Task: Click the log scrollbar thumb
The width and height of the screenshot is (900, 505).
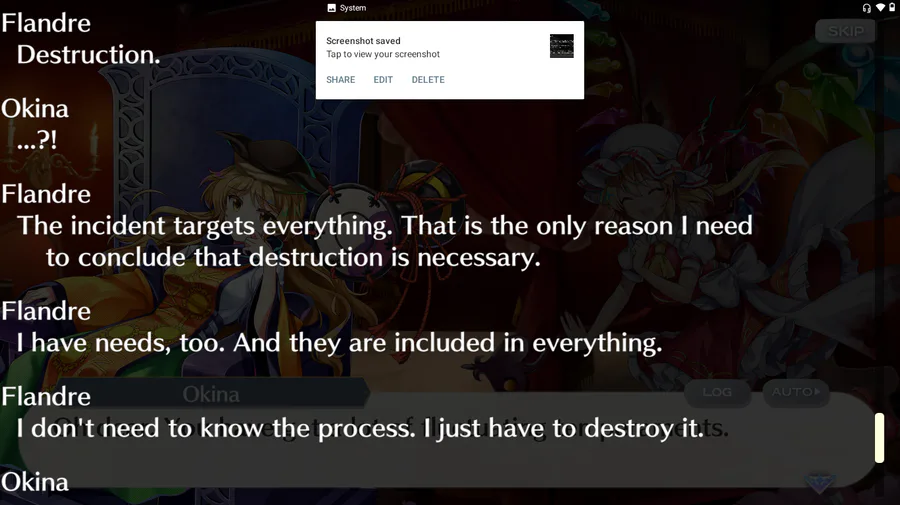Action: click(x=879, y=437)
